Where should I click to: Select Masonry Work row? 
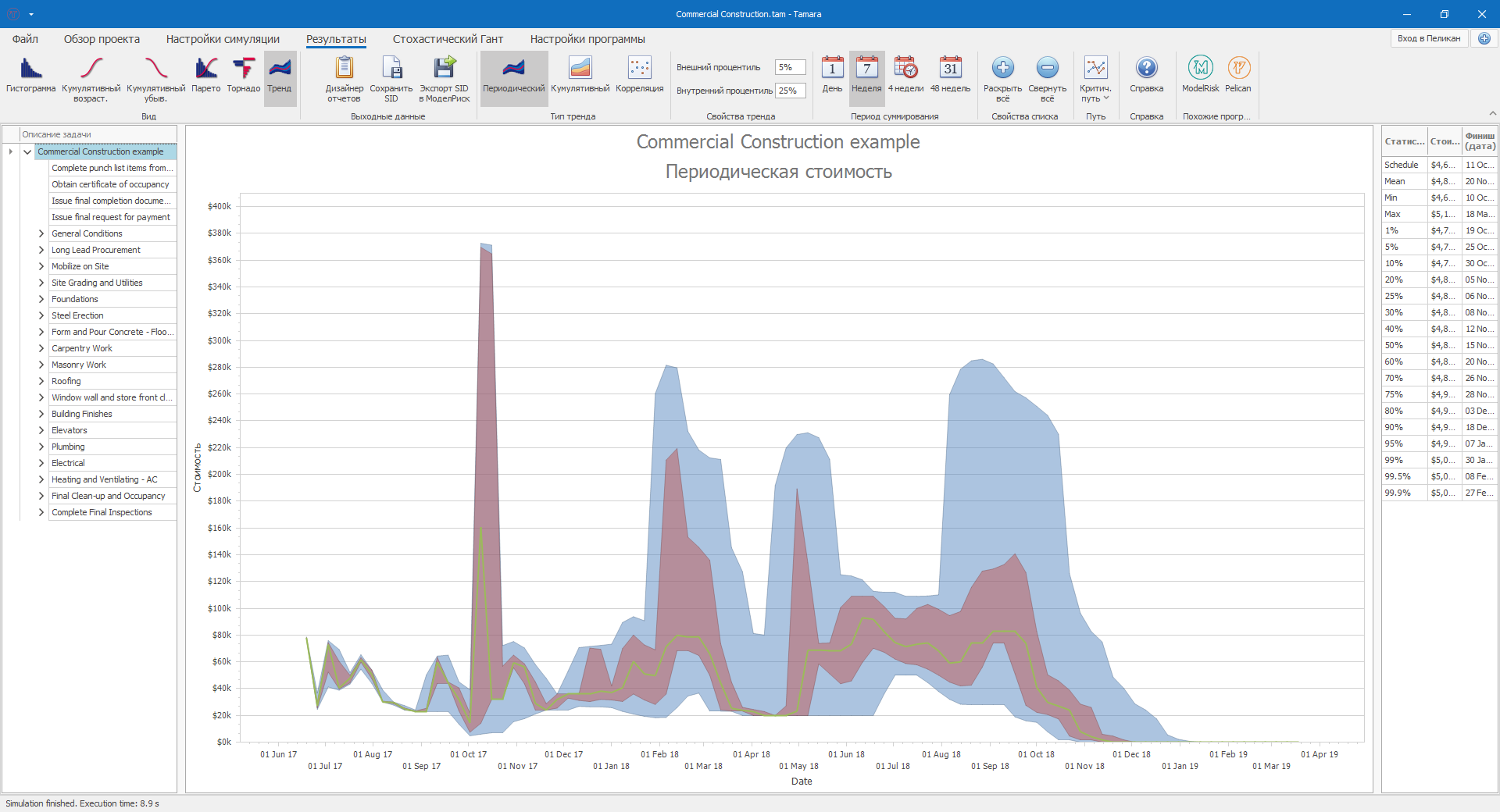(112, 365)
